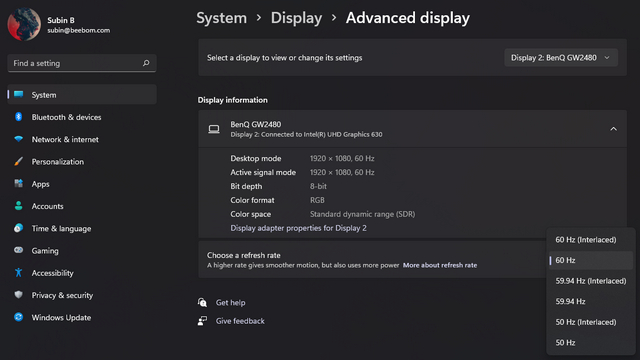Click the subin@beebom.com account email
The width and height of the screenshot is (640, 360).
coord(78,30)
